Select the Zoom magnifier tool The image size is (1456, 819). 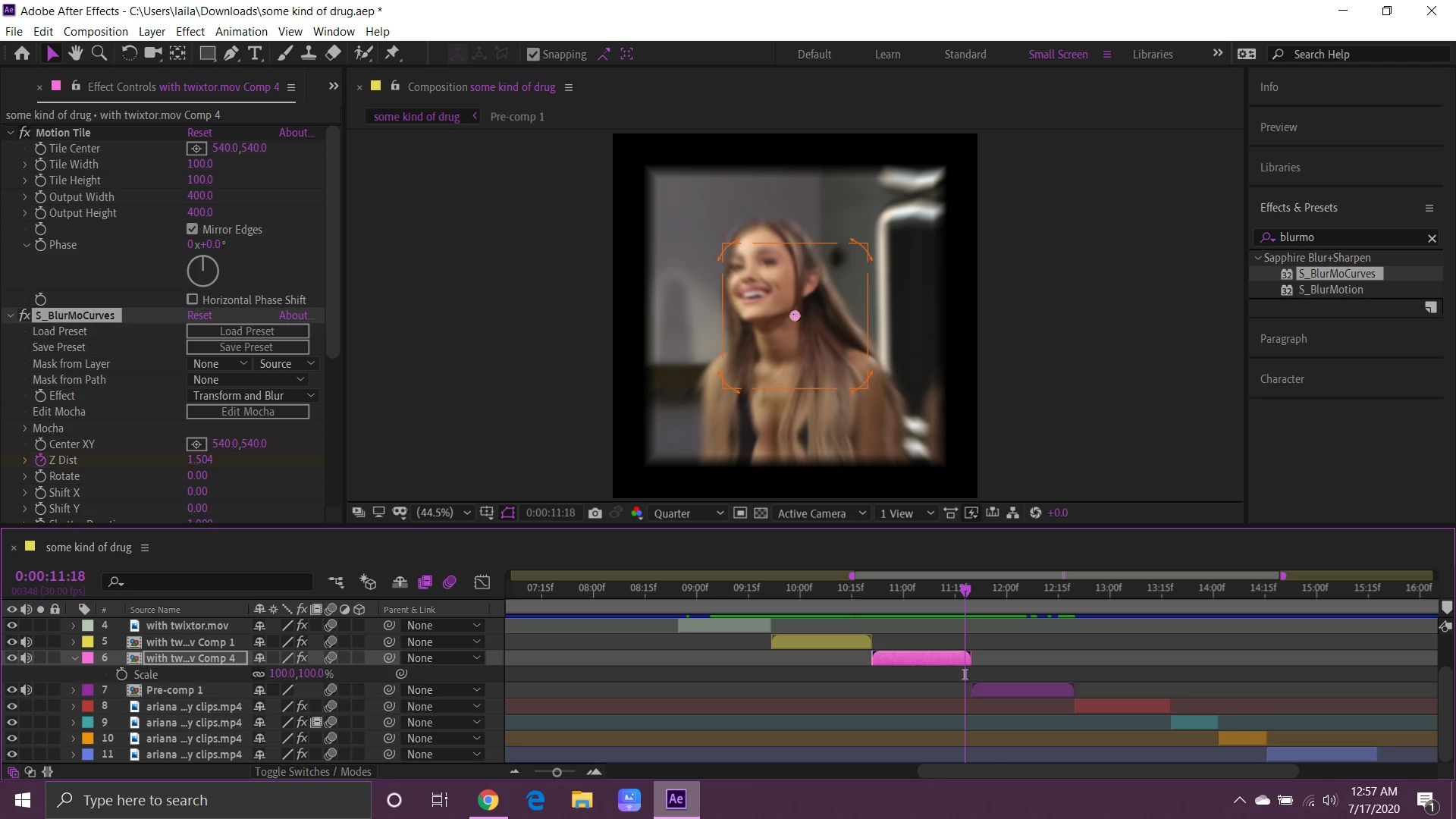[99, 53]
